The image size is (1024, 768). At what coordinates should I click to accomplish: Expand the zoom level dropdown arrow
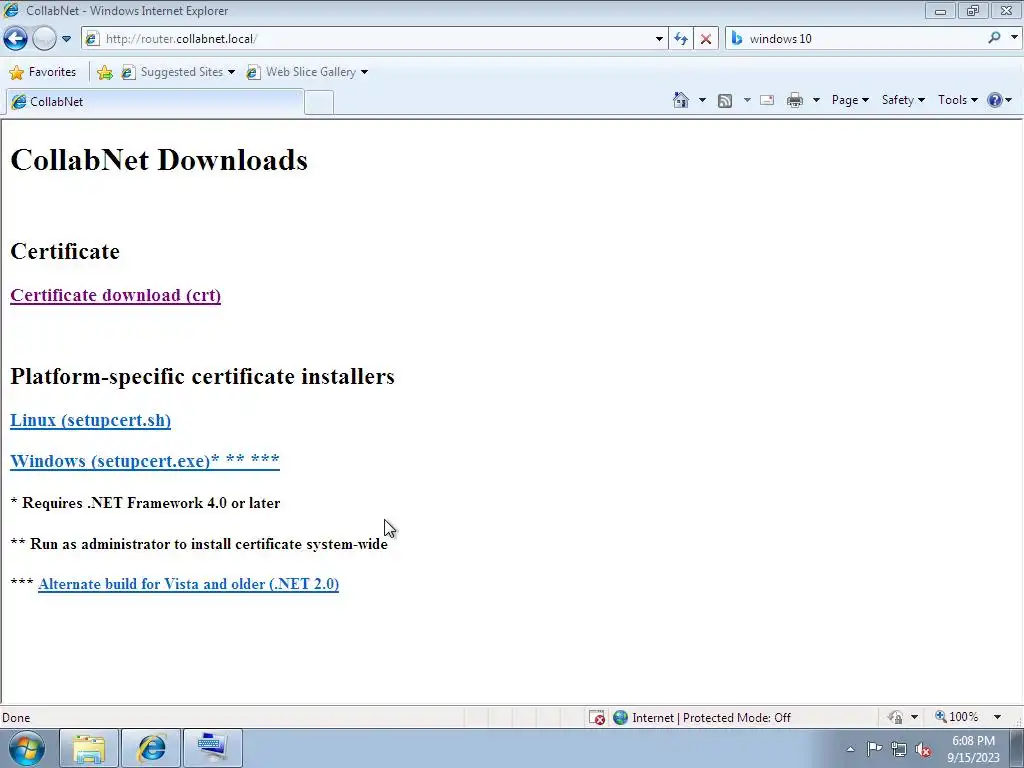[x=997, y=717]
